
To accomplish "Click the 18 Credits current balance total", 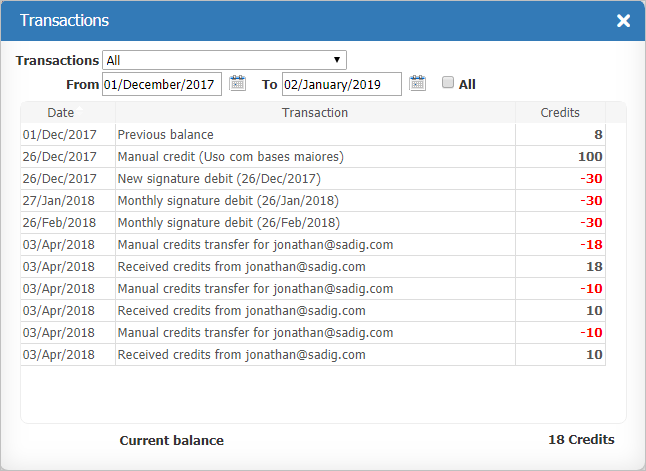I will (x=581, y=440).
